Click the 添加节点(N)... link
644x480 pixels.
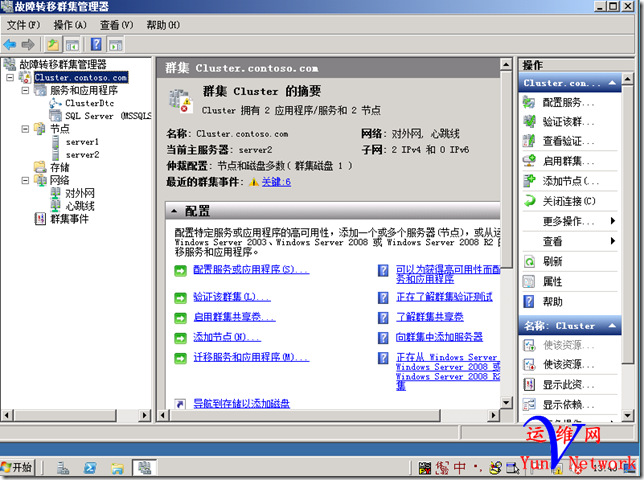pyautogui.click(x=227, y=337)
